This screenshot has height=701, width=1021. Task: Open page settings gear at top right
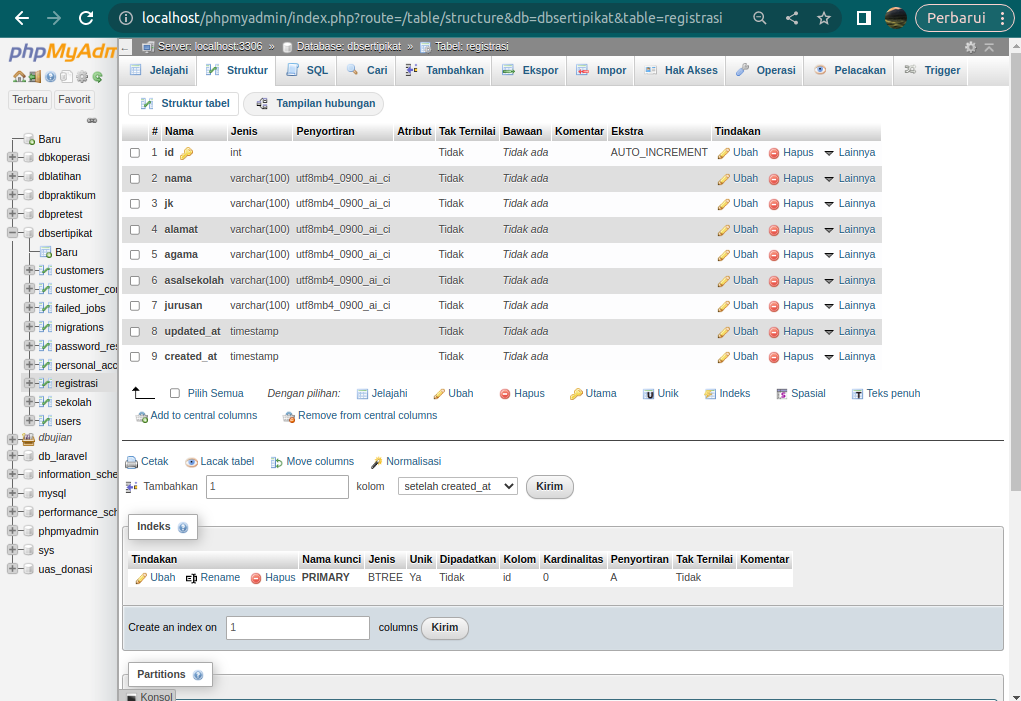pos(970,47)
